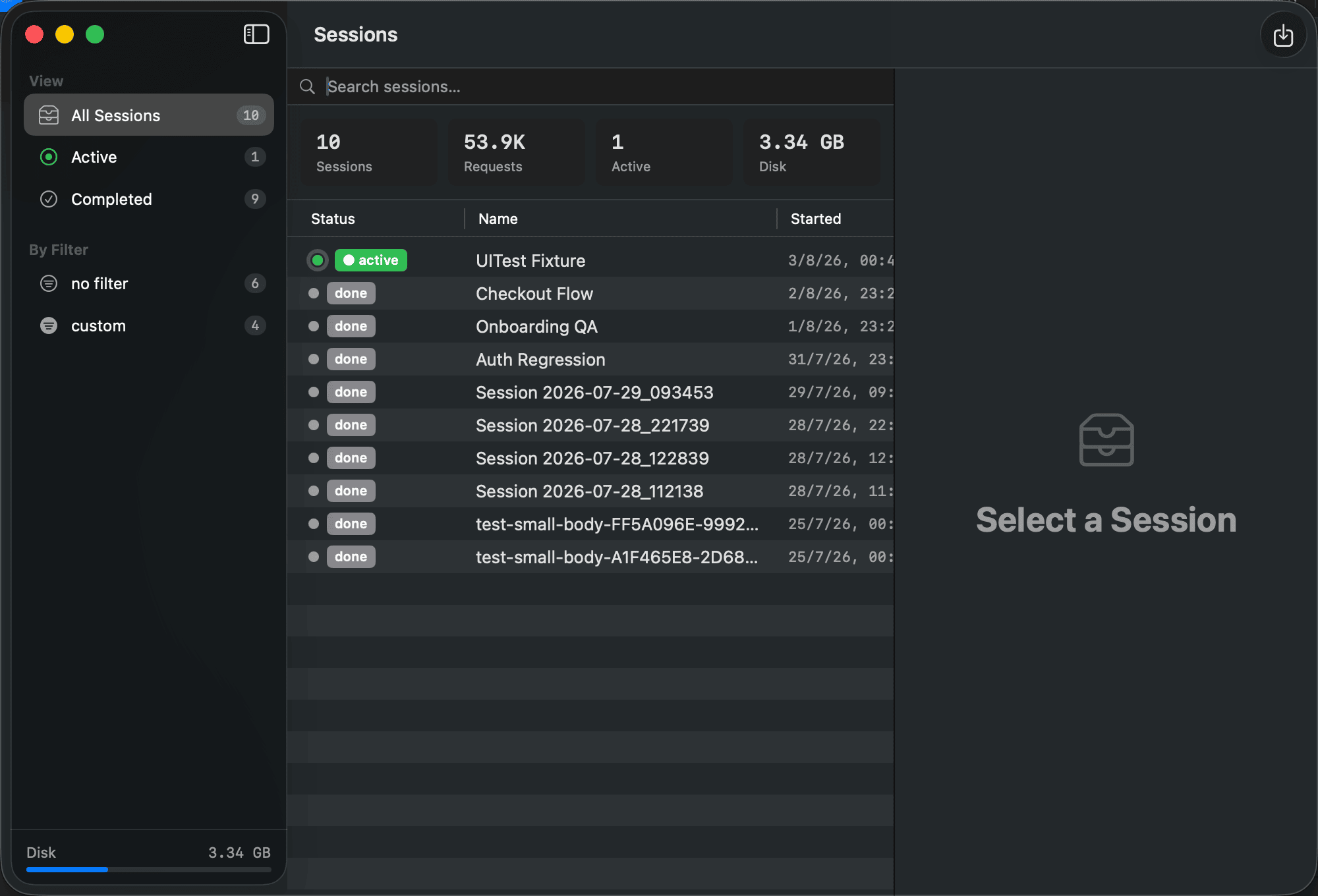
Task: Click the done badge for Session 2026-07-28_221739
Action: tap(351, 425)
